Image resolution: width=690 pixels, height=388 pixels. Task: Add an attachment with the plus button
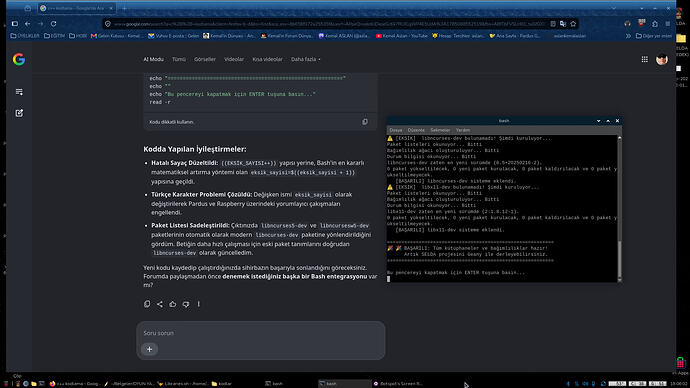(150, 349)
